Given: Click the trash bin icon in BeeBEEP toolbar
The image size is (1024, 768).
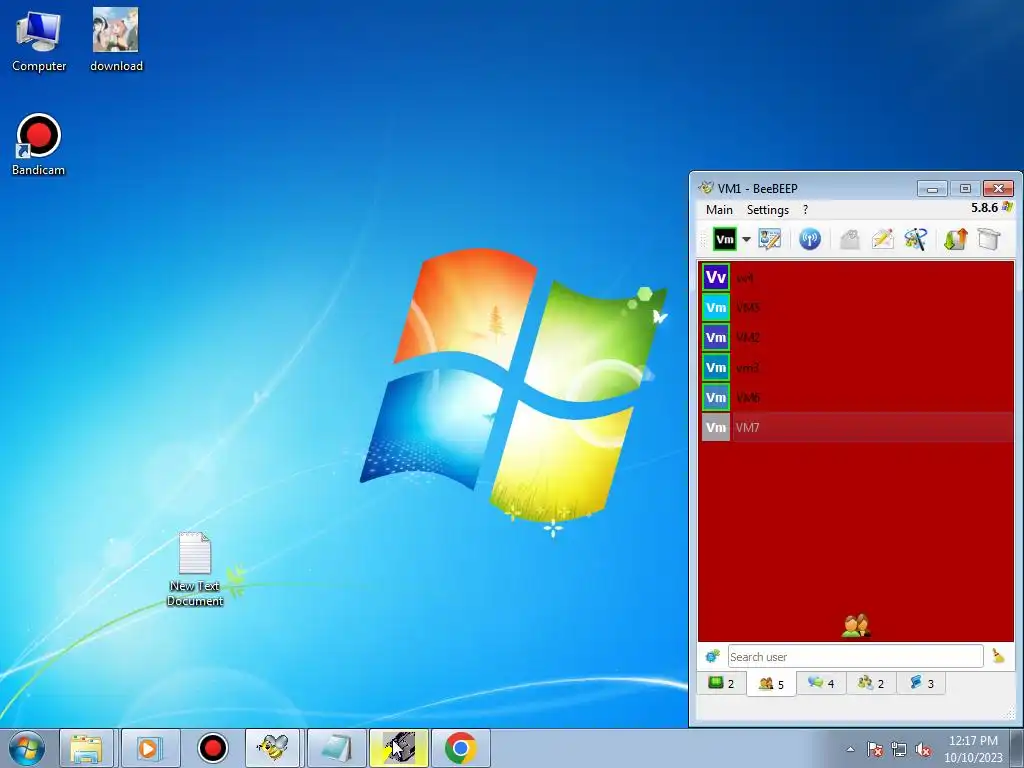Looking at the screenshot, I should (989, 239).
